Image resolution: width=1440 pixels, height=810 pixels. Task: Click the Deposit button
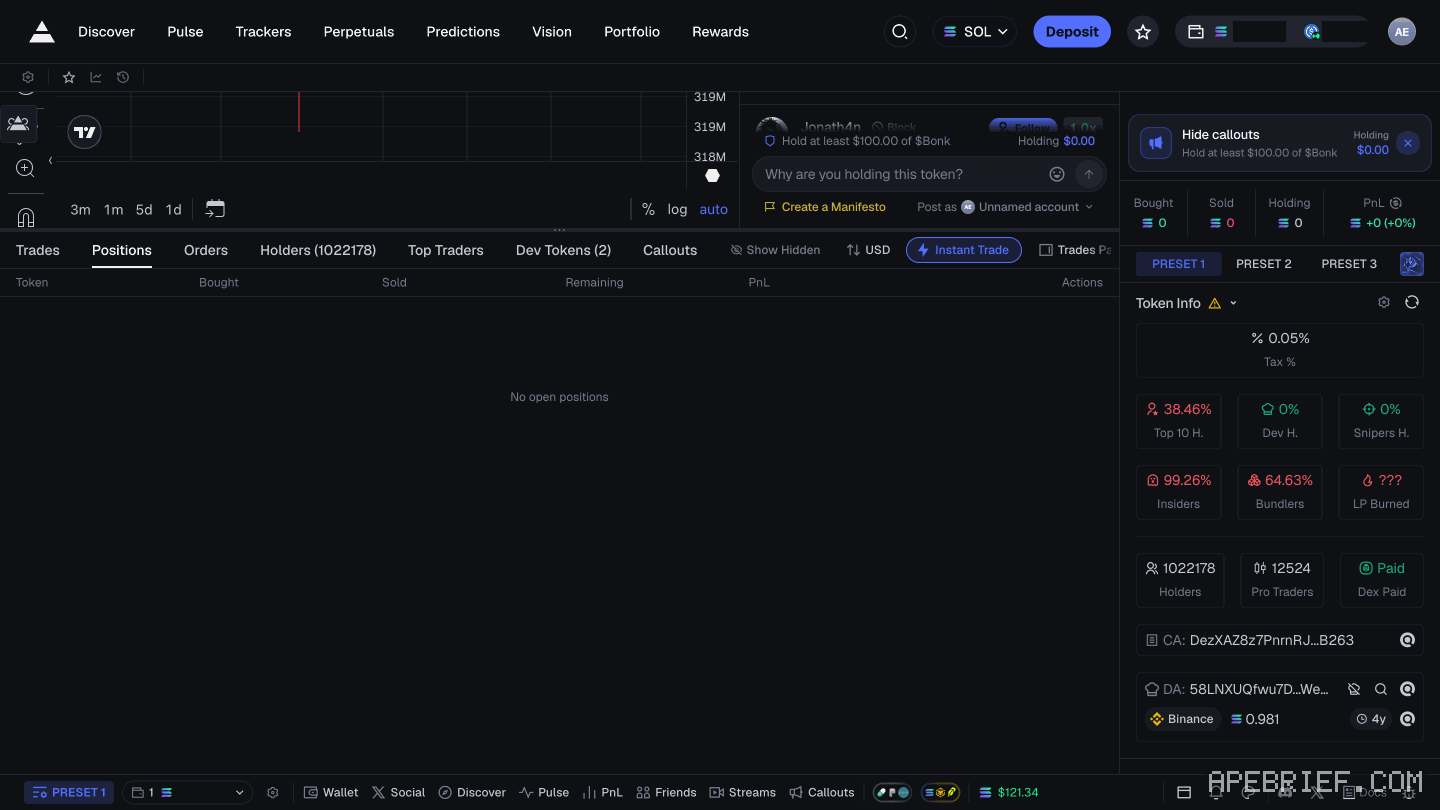1072,32
